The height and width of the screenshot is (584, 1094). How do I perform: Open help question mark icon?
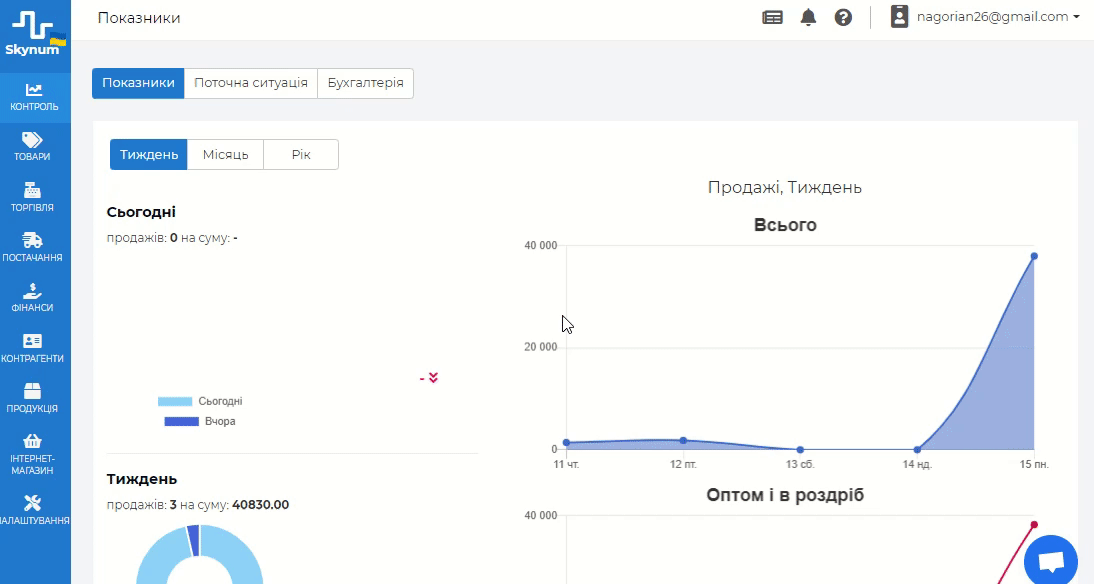[844, 17]
